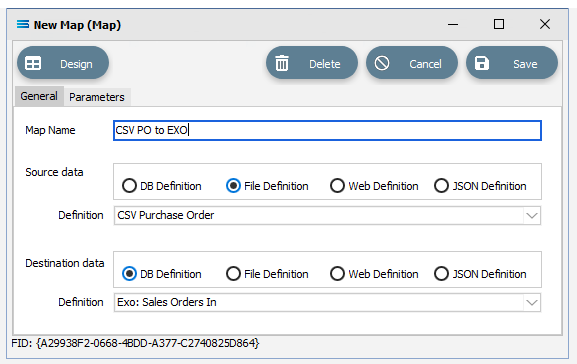The image size is (577, 364).
Task: Select JSON Definition for Destination data
Action: point(441,274)
